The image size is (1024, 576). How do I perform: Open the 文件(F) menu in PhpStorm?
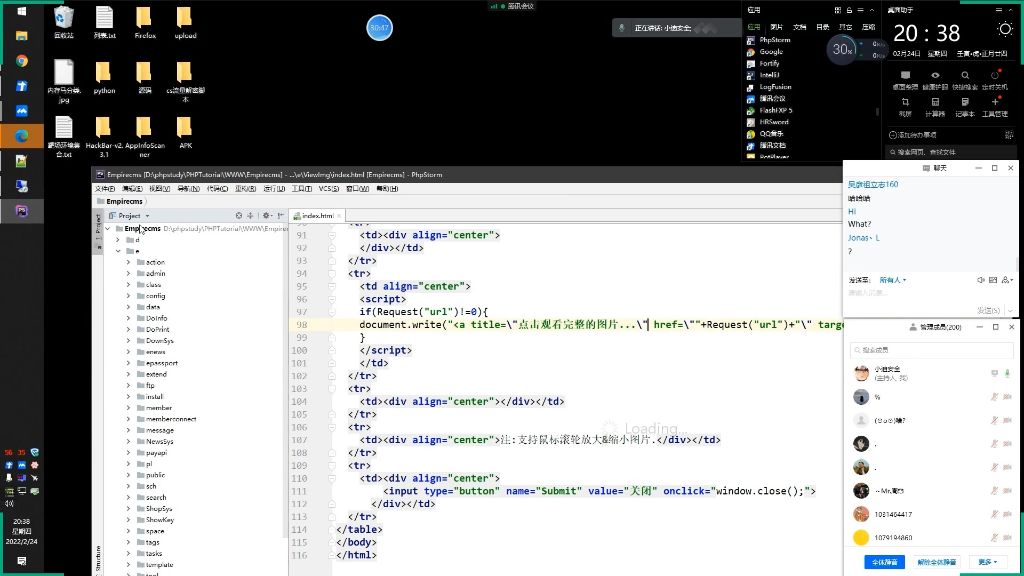[104, 189]
